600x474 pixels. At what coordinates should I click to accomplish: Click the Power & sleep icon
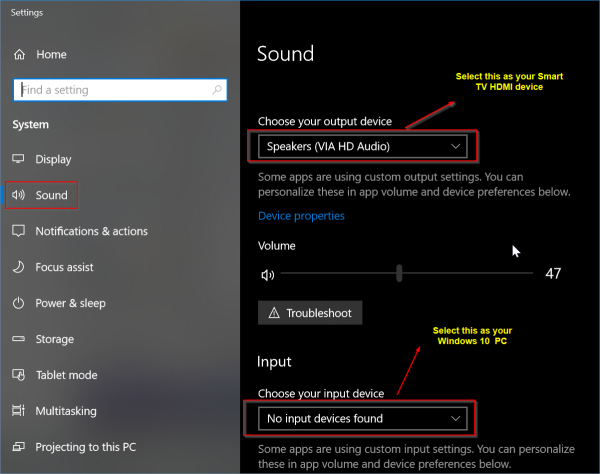tap(18, 303)
